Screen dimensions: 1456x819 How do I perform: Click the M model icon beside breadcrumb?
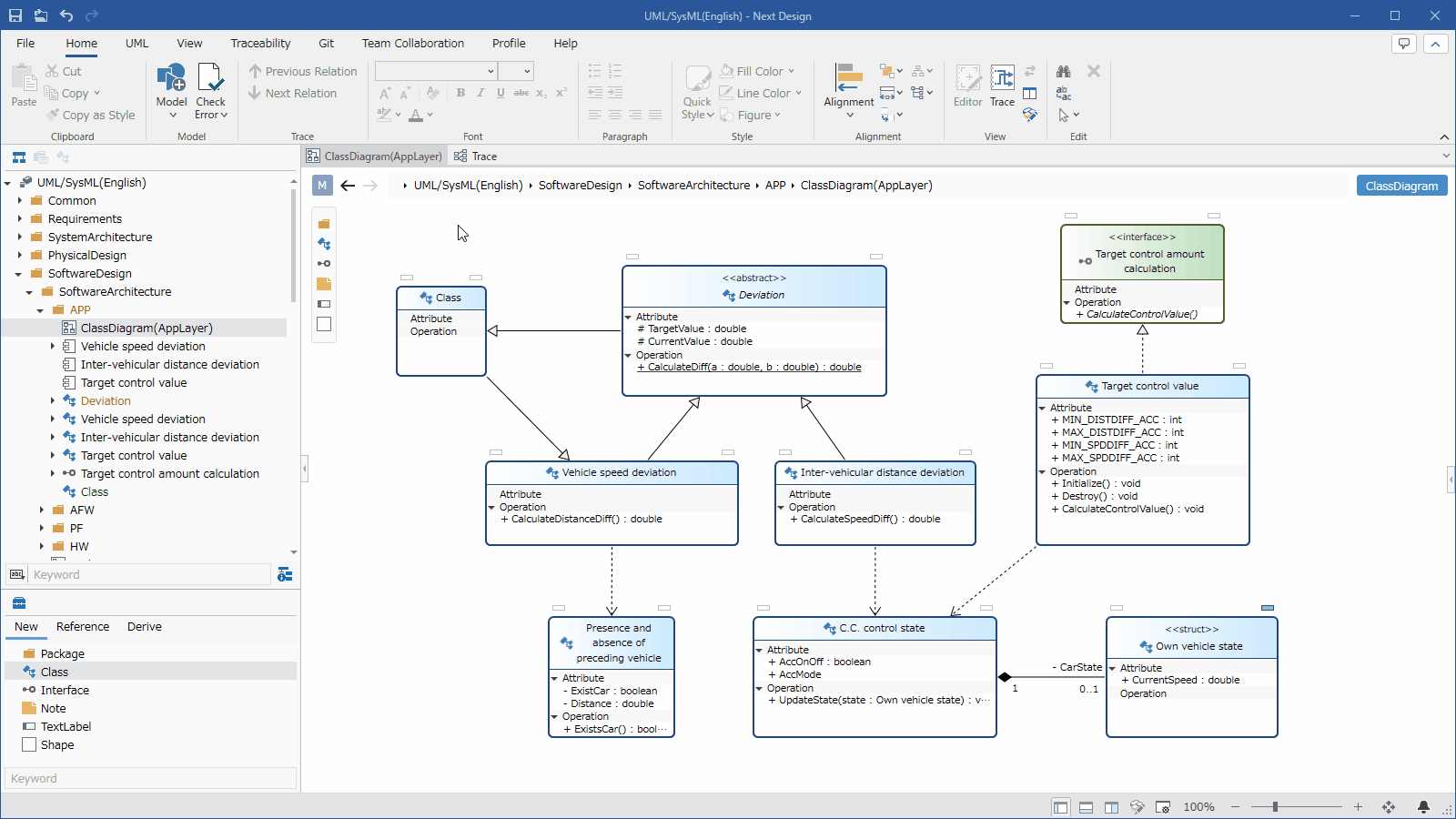322,185
